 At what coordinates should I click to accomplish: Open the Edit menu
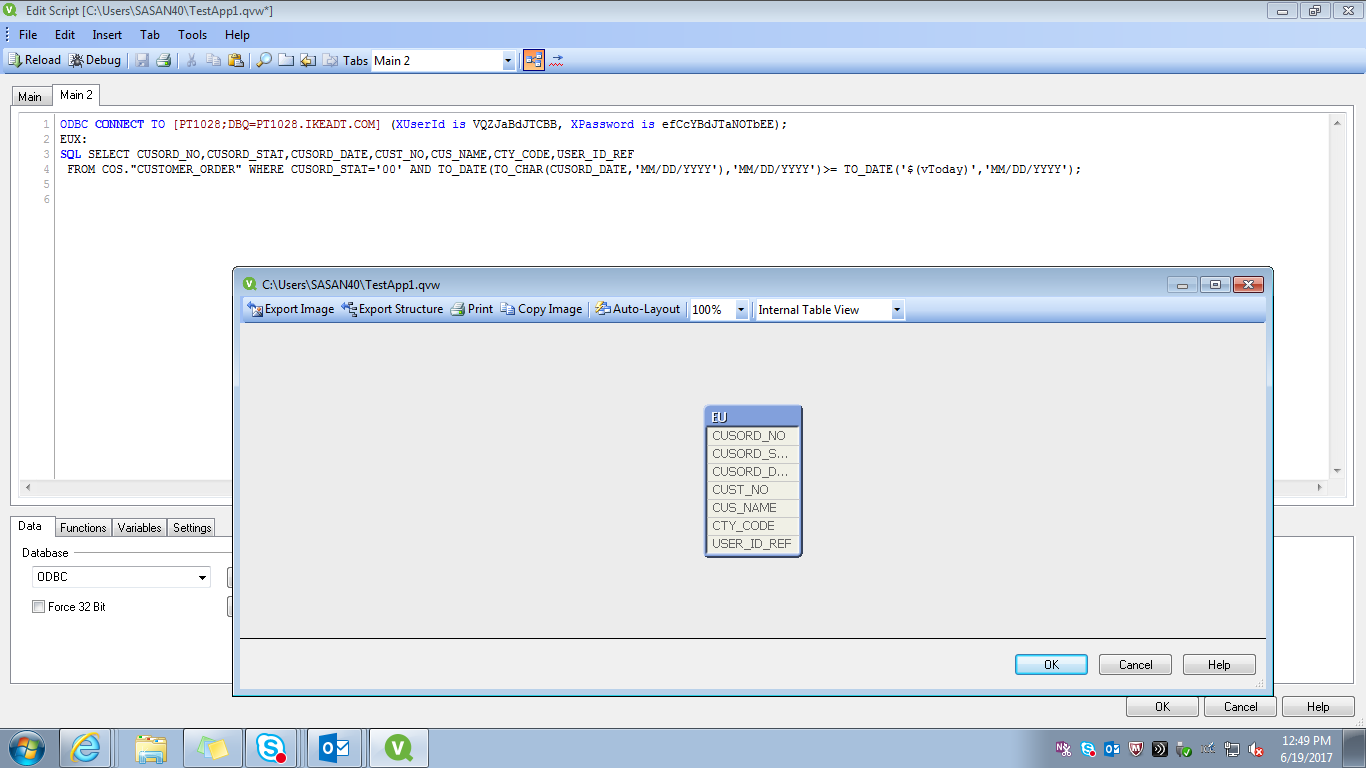[65, 34]
